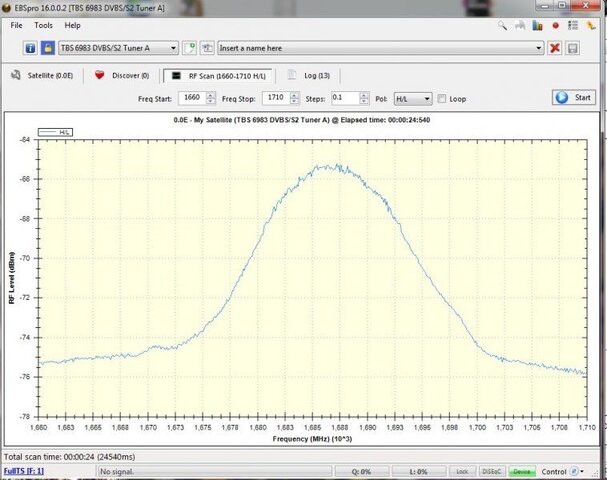Increase Freq Stop using up arrow
607x480 pixels.
point(294,95)
